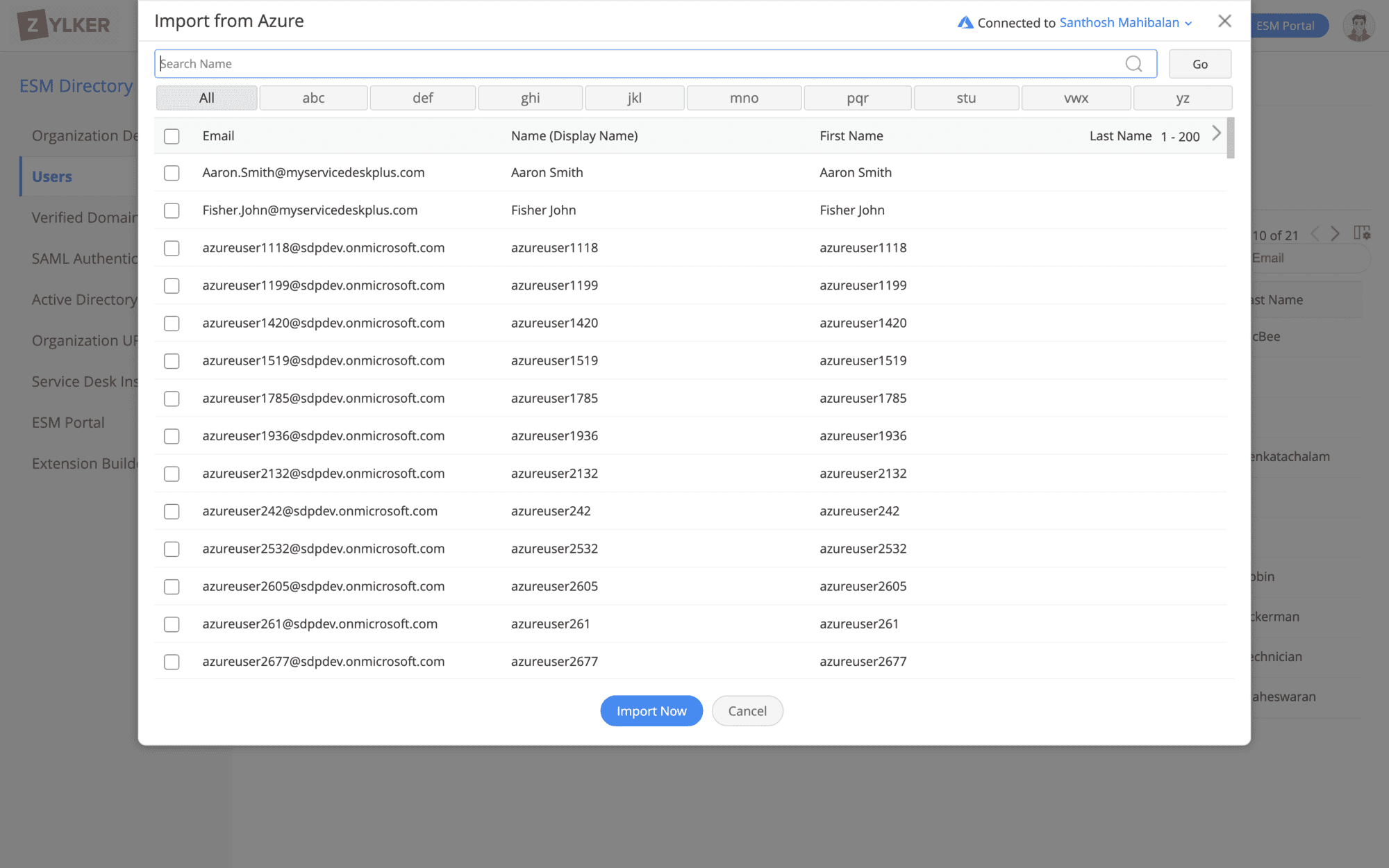The height and width of the screenshot is (868, 1389).
Task: Click the Azure logo icon
Action: tap(965, 23)
